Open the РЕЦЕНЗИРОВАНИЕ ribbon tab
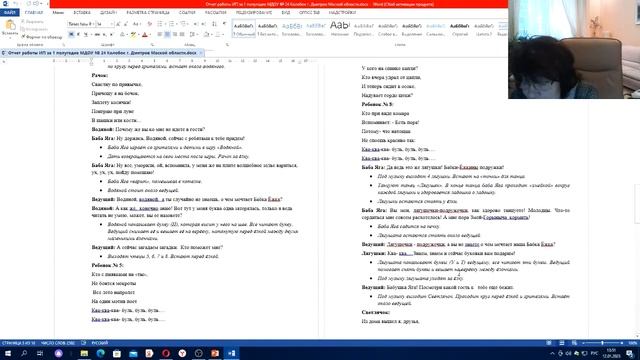The width and height of the screenshot is (640, 360). (x=254, y=13)
